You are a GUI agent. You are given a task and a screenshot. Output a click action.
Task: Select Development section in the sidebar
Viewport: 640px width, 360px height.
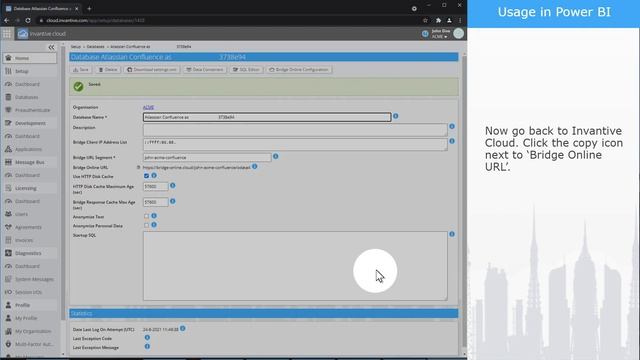click(x=30, y=123)
